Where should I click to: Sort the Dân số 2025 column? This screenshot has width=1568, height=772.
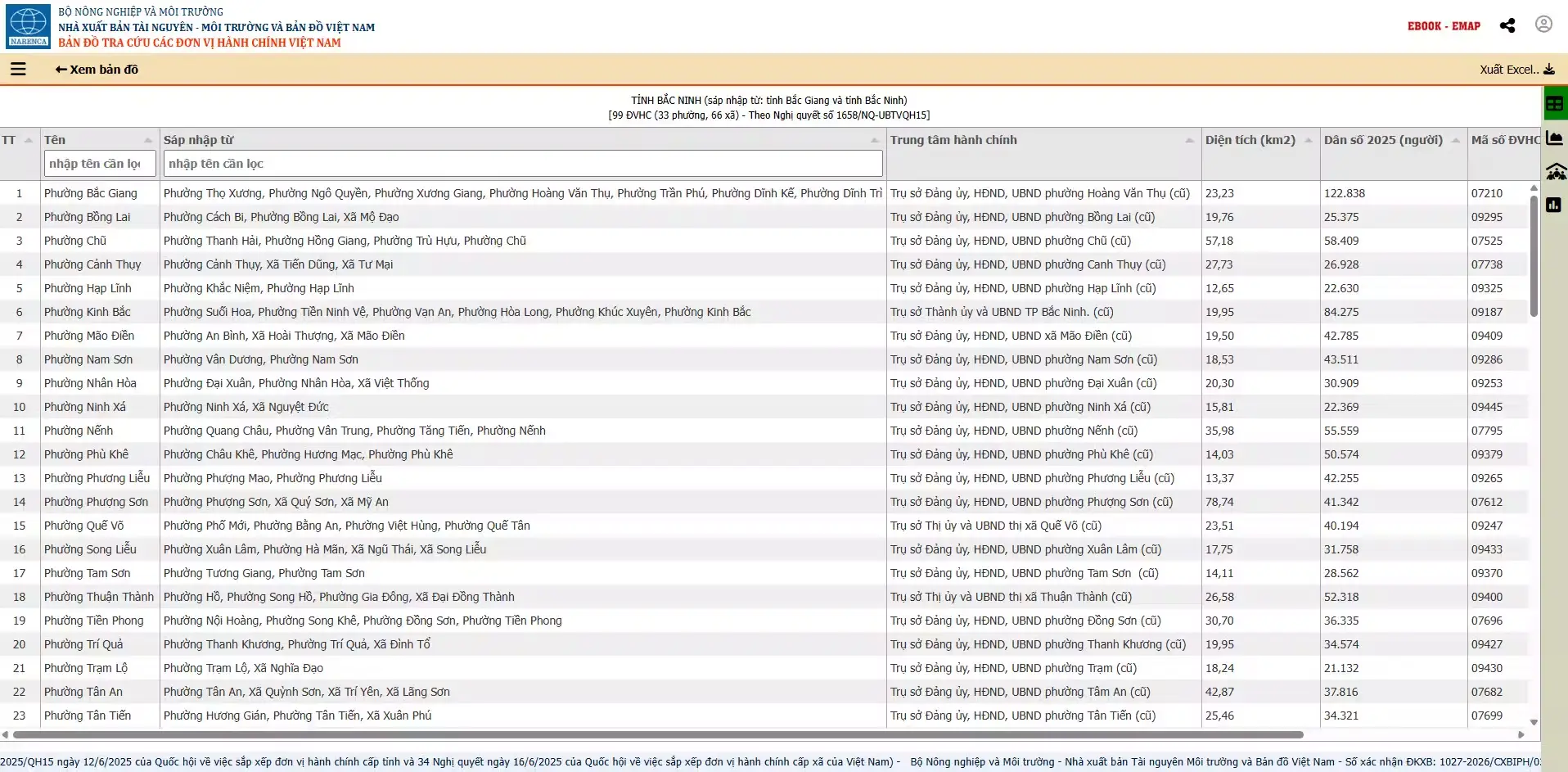pos(1456,140)
